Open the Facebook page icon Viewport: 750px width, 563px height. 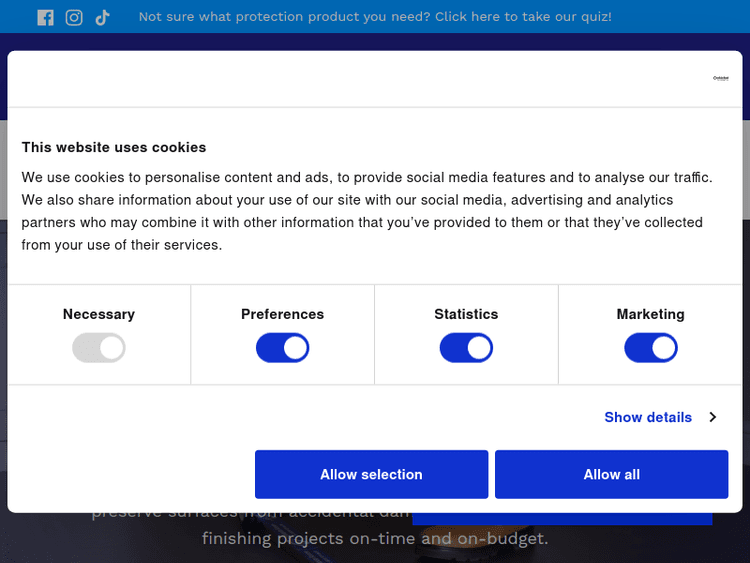point(45,17)
